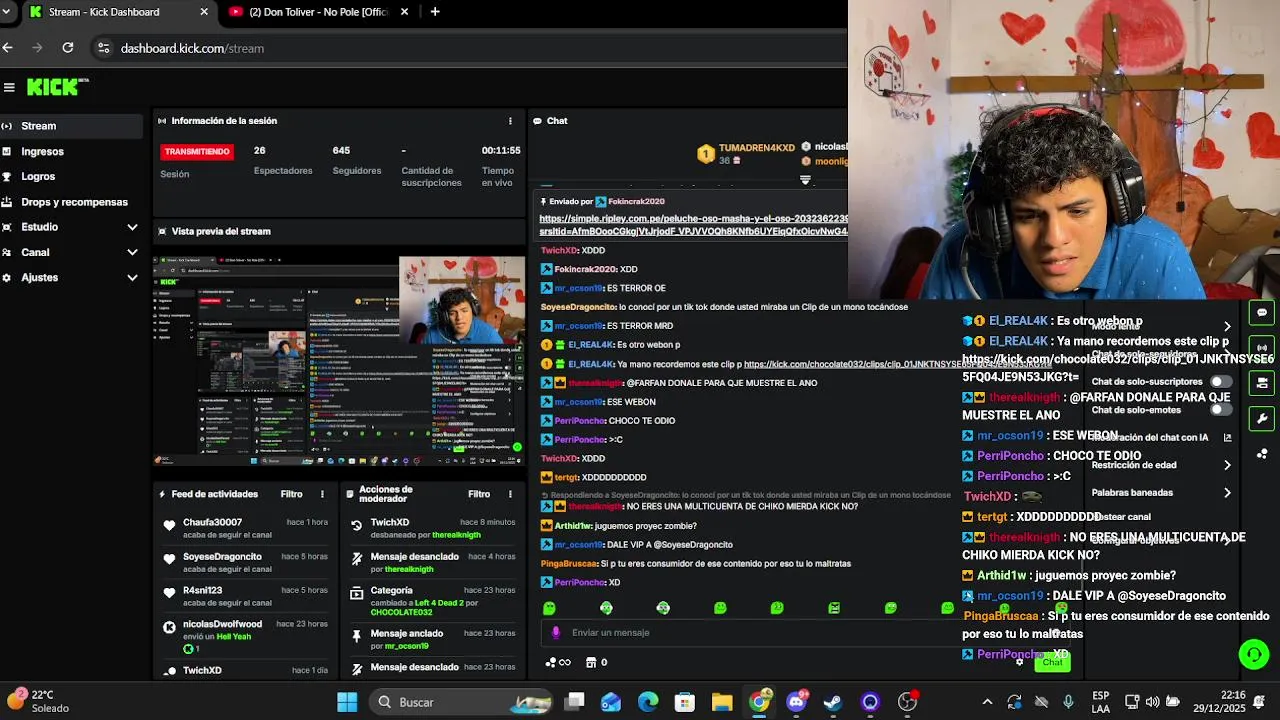Image resolution: width=1280 pixels, height=720 pixels.
Task: Open channel points icon below message box
Action: [558, 662]
